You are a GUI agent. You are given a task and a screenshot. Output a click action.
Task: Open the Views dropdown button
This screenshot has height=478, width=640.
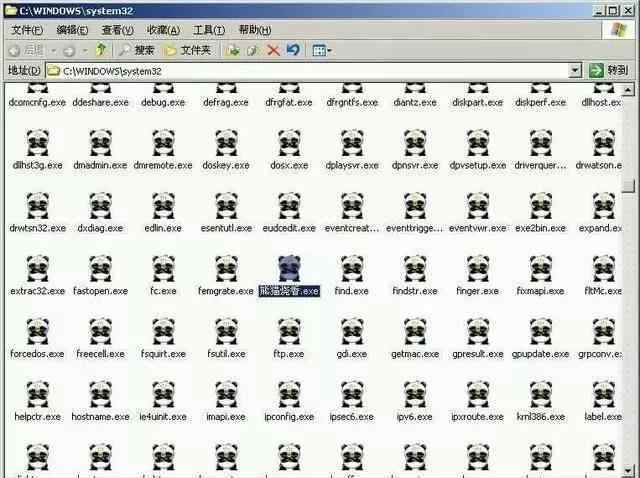322,50
